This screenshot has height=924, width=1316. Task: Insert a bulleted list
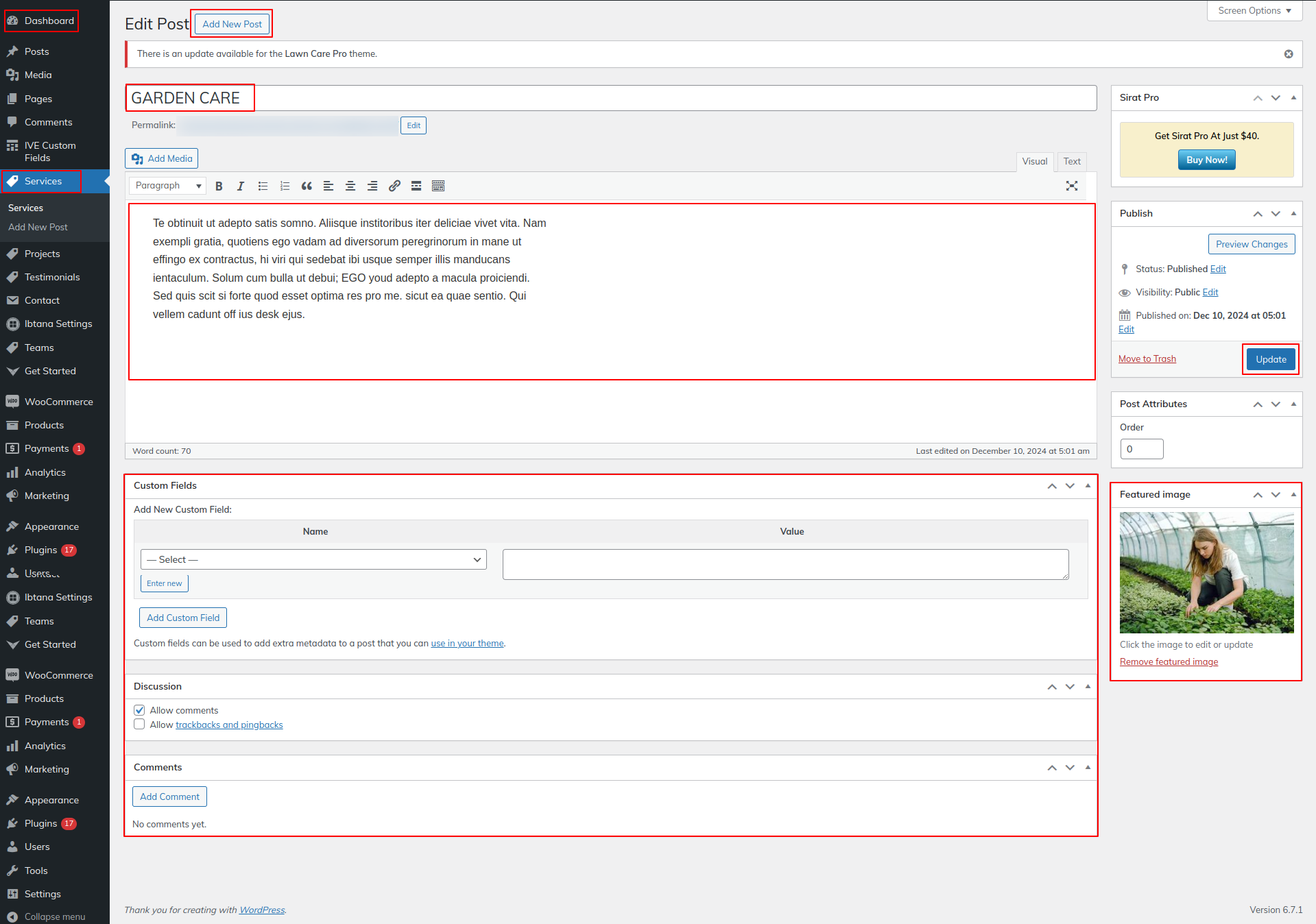point(263,186)
